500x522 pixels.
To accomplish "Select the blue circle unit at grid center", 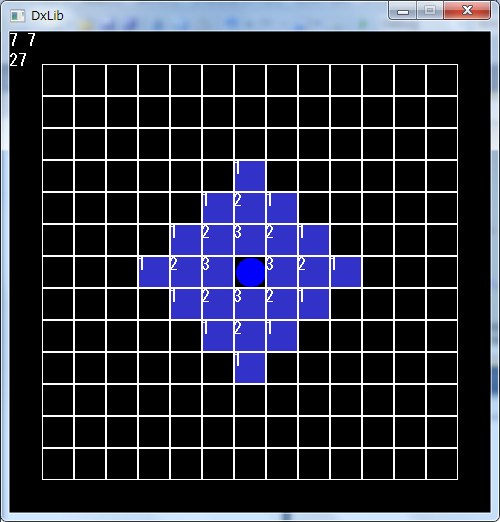I will click(x=250, y=272).
